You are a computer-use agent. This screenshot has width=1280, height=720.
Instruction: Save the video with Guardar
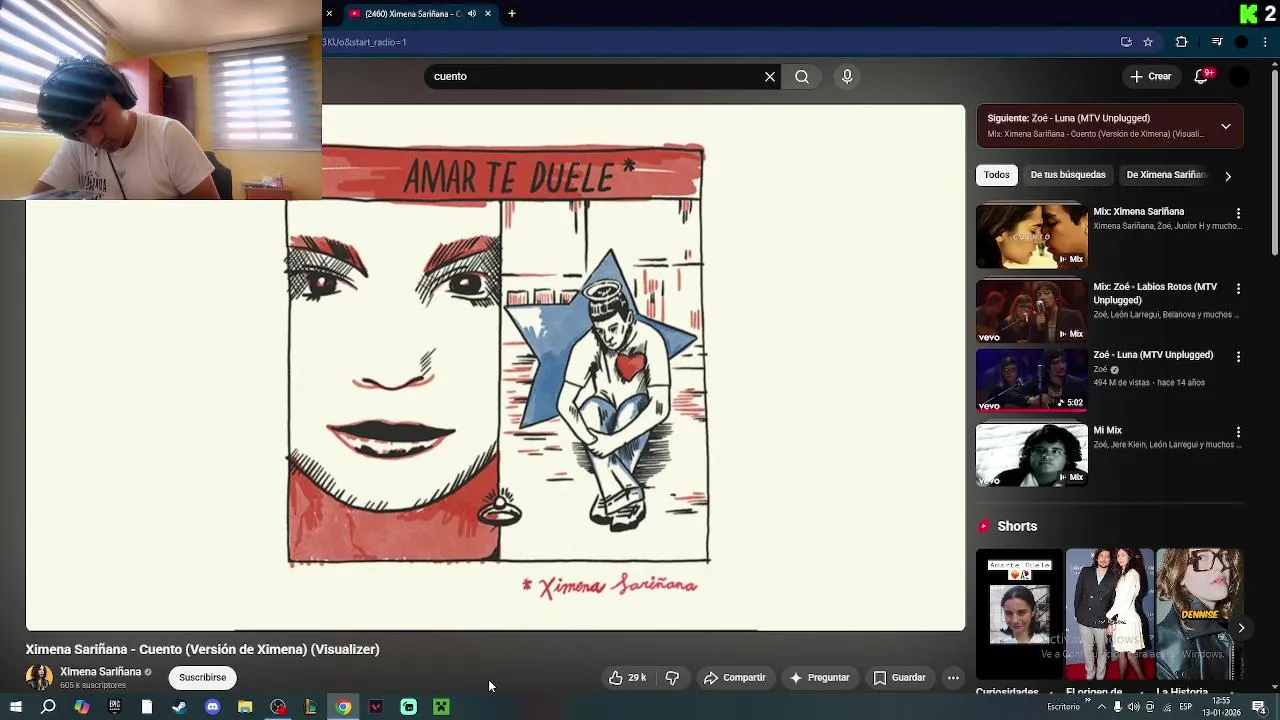click(x=900, y=678)
